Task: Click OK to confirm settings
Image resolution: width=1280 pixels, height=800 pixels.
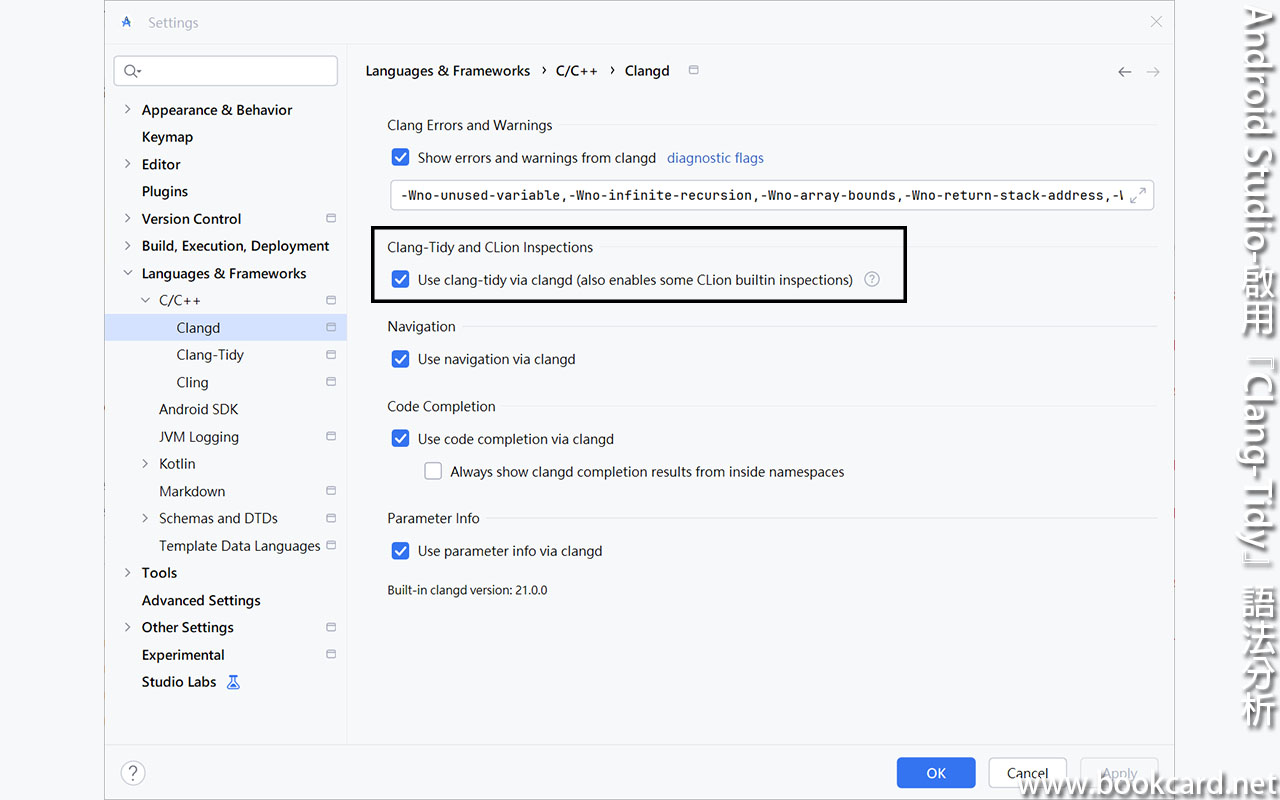Action: pos(936,773)
